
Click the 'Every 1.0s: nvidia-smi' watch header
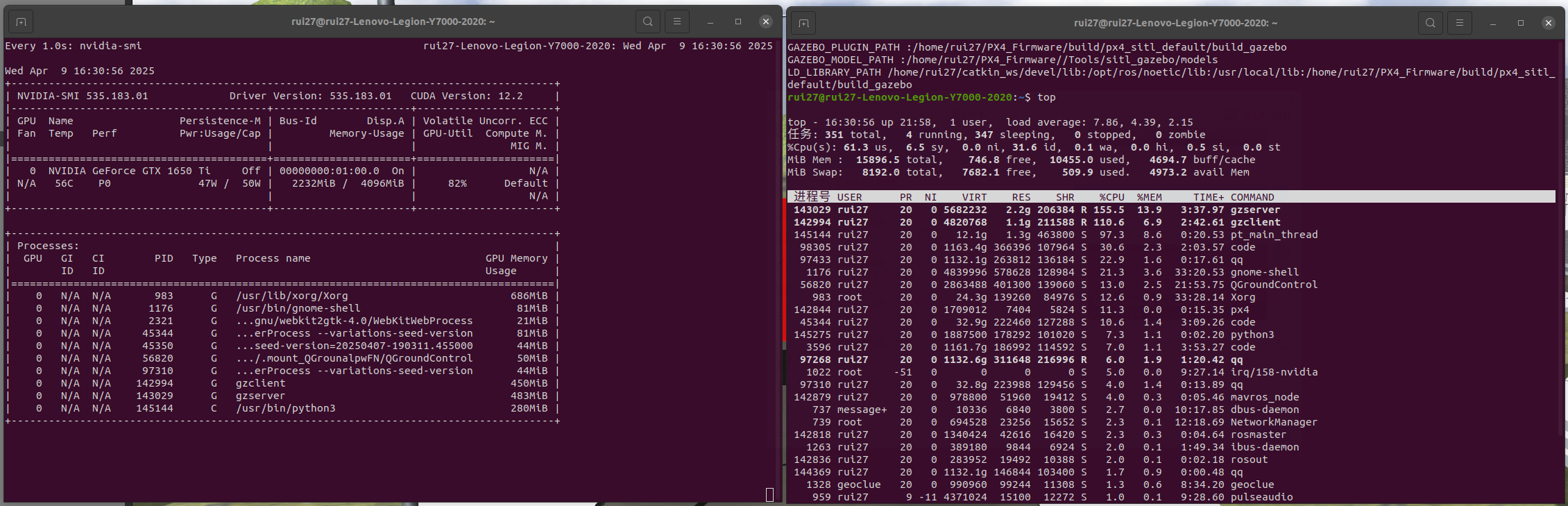click(x=74, y=46)
